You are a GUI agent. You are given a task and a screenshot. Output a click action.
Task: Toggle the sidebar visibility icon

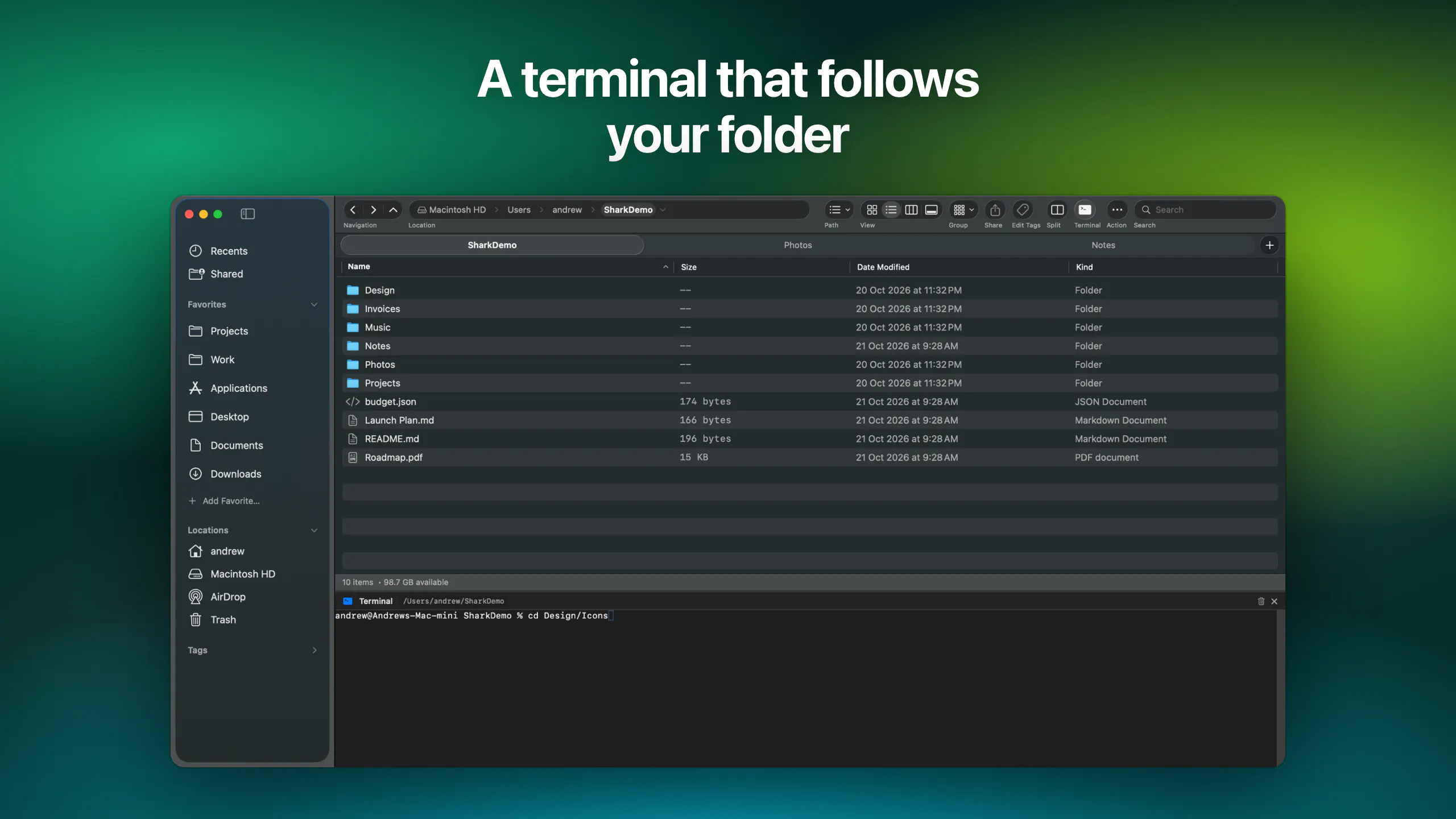click(247, 214)
